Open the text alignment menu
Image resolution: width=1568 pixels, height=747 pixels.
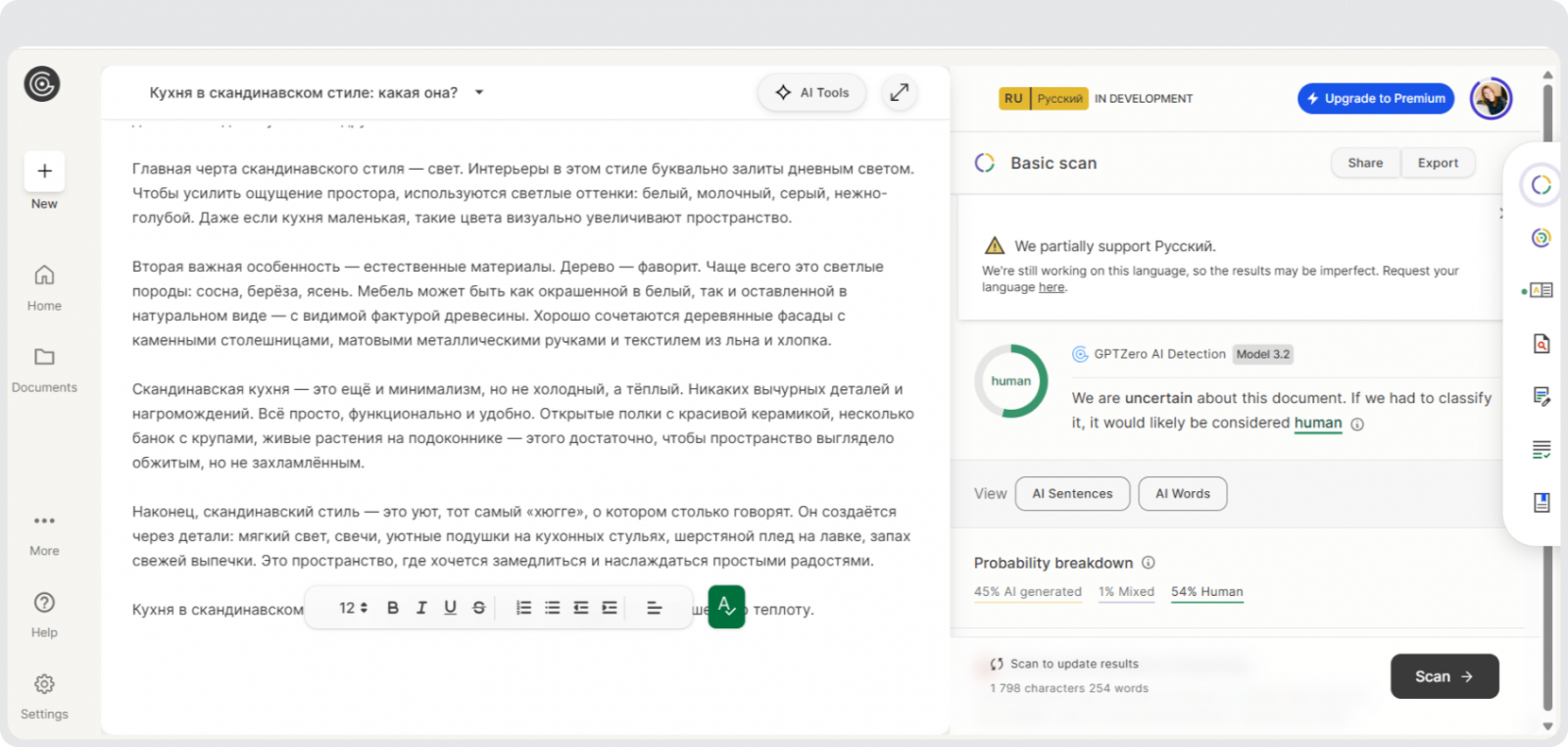coord(655,608)
